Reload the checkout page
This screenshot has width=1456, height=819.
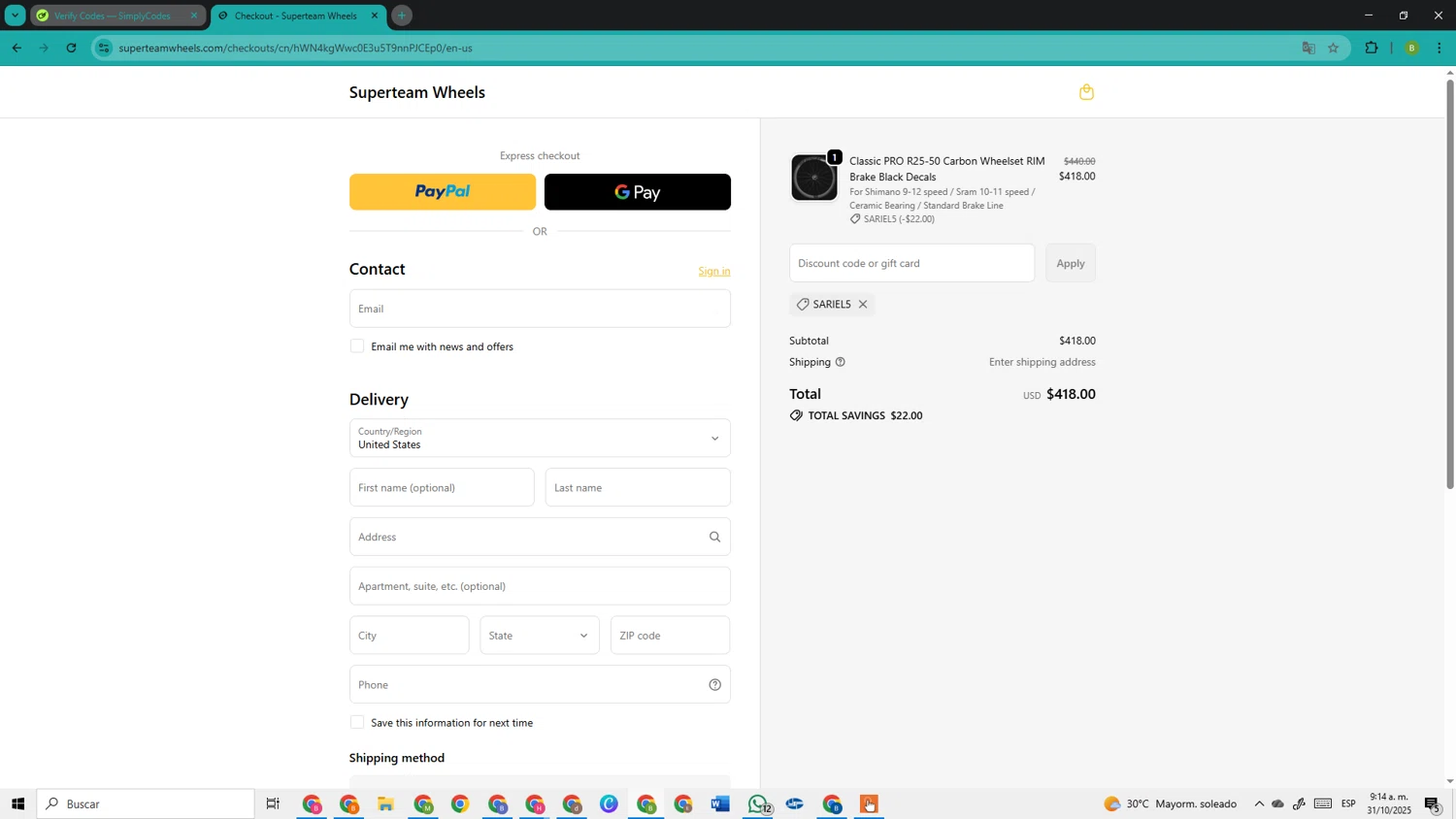tap(71, 48)
